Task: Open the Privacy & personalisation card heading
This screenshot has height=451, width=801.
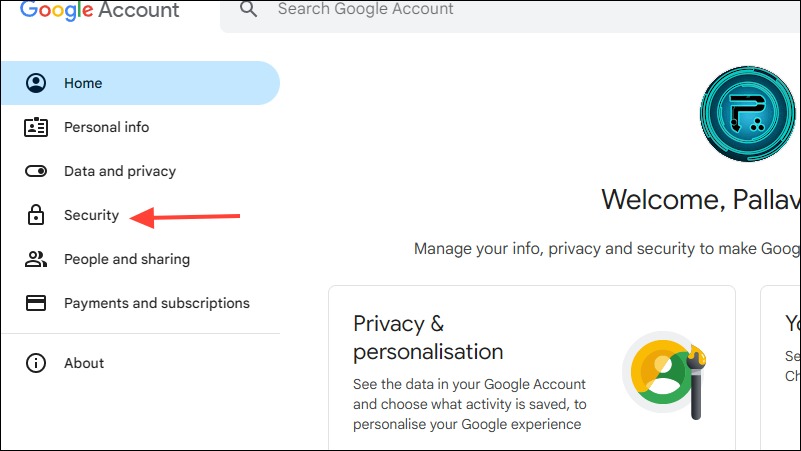Action: coord(428,338)
